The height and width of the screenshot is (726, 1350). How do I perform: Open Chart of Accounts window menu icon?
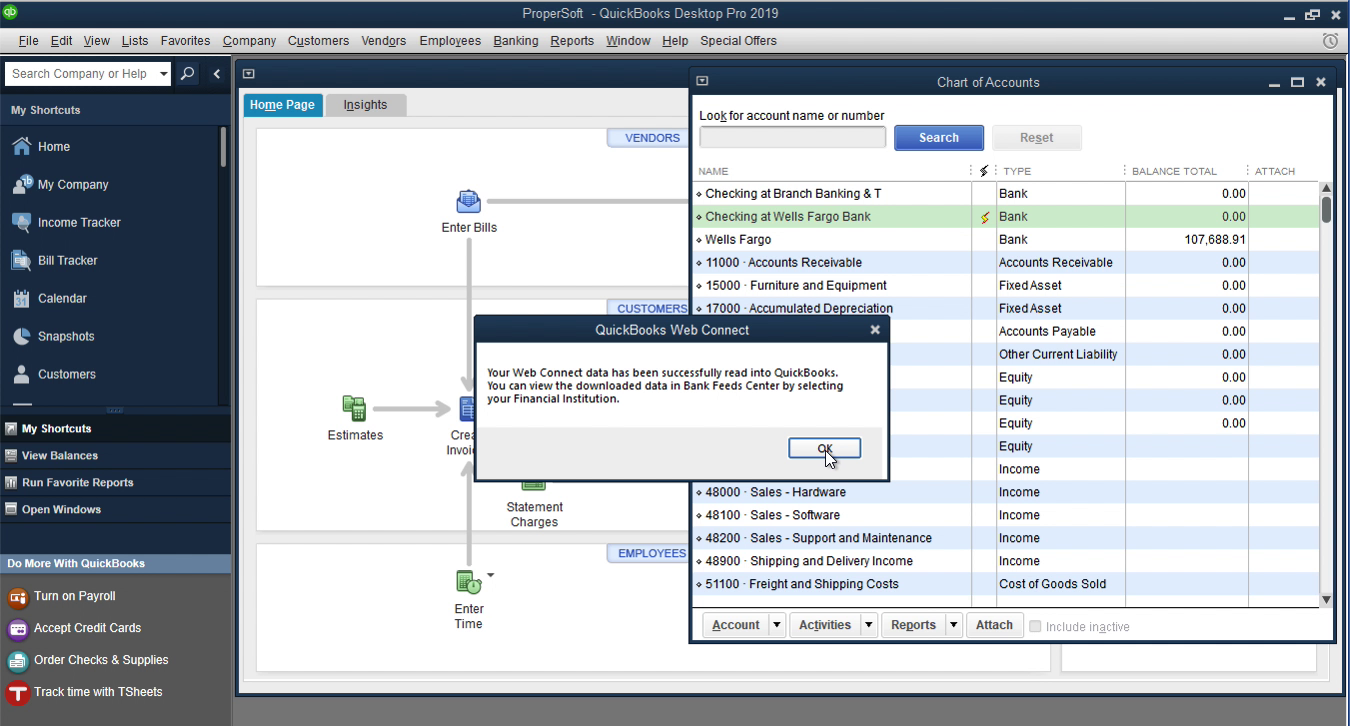pyautogui.click(x=702, y=82)
